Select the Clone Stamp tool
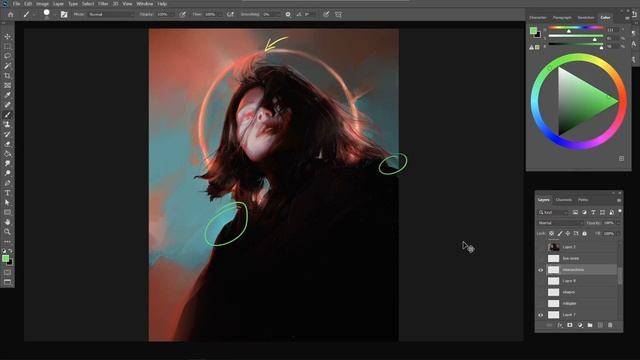This screenshot has width=640, height=360. tap(7, 124)
